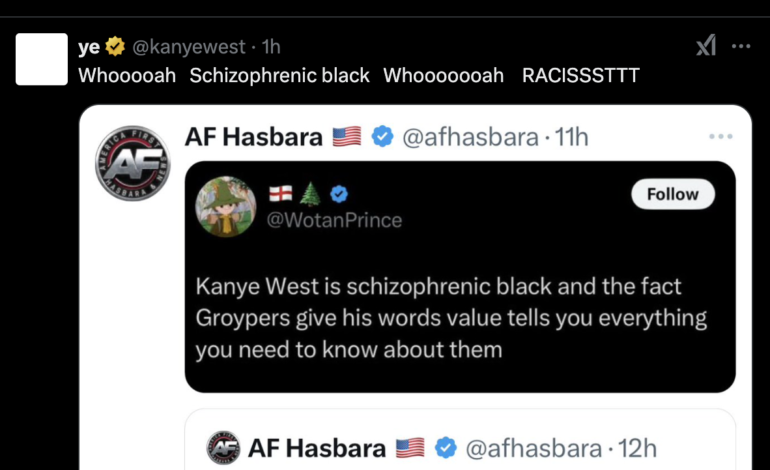Open ye's post via the 1h timestamp
Viewport: 770px width, 470px height.
pos(272,46)
